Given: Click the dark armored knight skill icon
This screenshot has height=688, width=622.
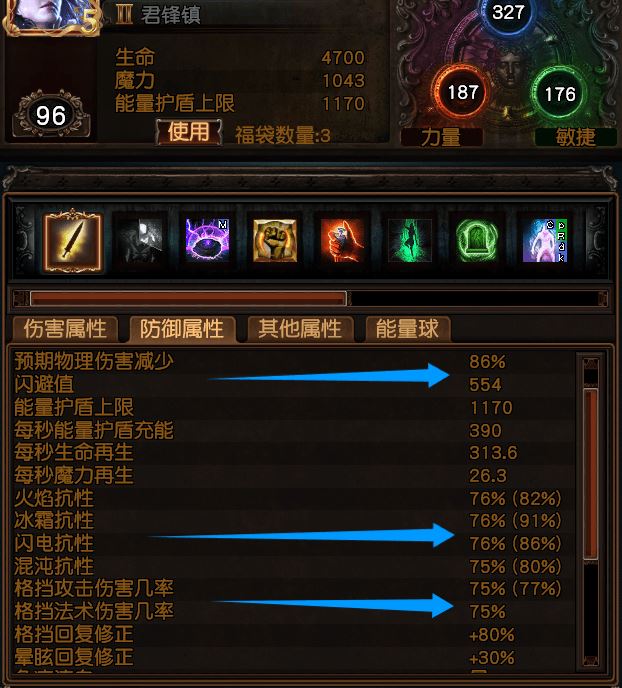Looking at the screenshot, I should pyautogui.click(x=140, y=241).
